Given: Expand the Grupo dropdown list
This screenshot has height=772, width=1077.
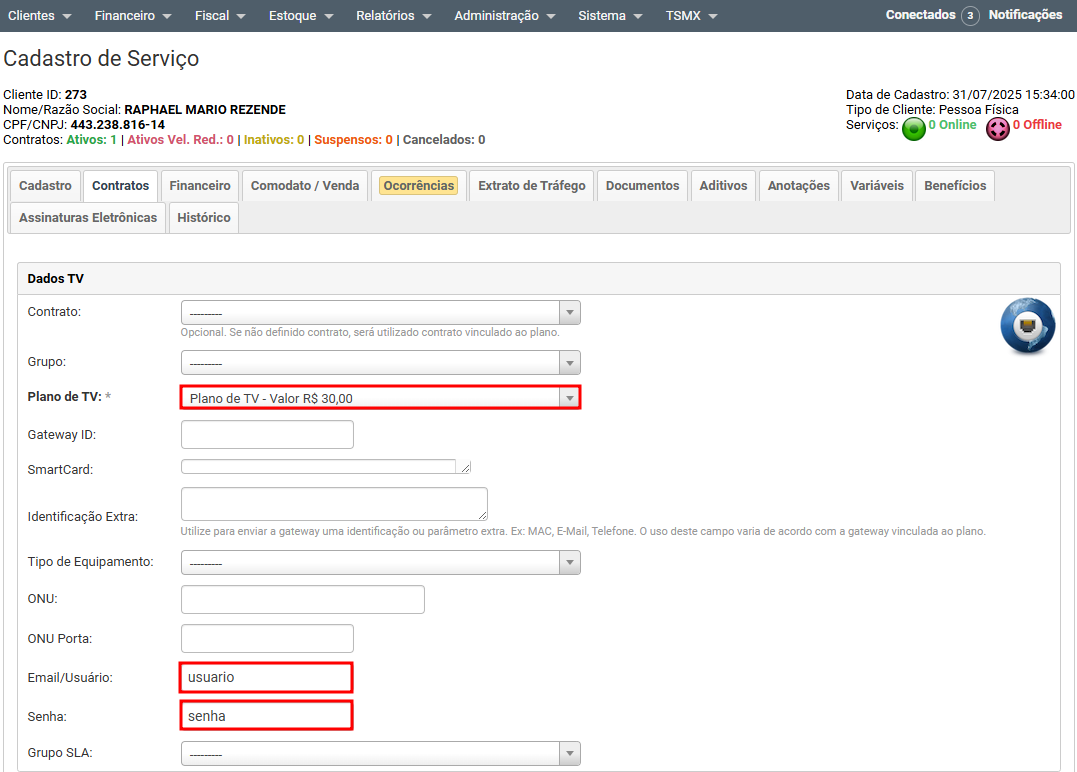Looking at the screenshot, I should pyautogui.click(x=380, y=363).
